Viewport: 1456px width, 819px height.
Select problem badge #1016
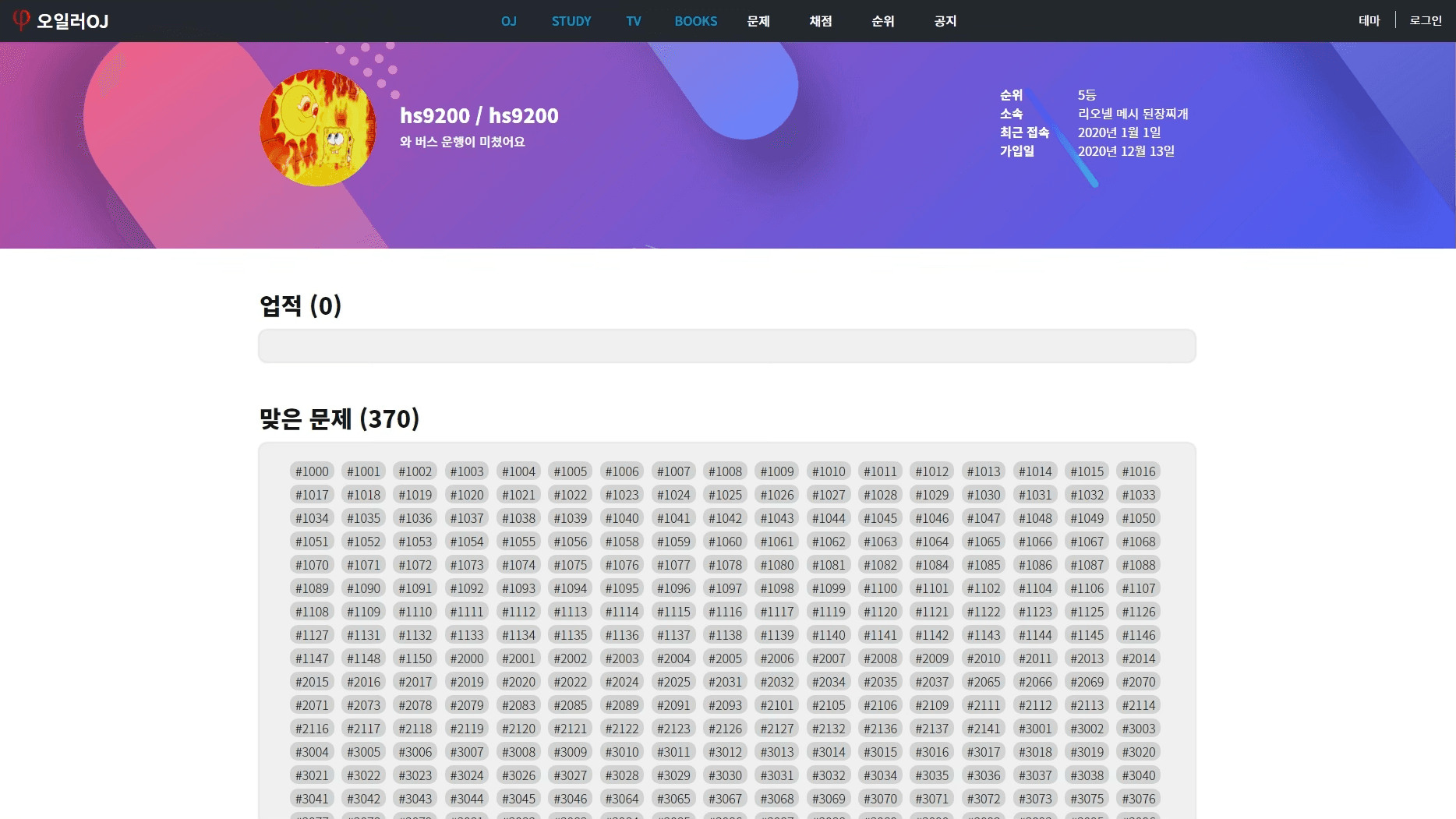[x=1139, y=471]
